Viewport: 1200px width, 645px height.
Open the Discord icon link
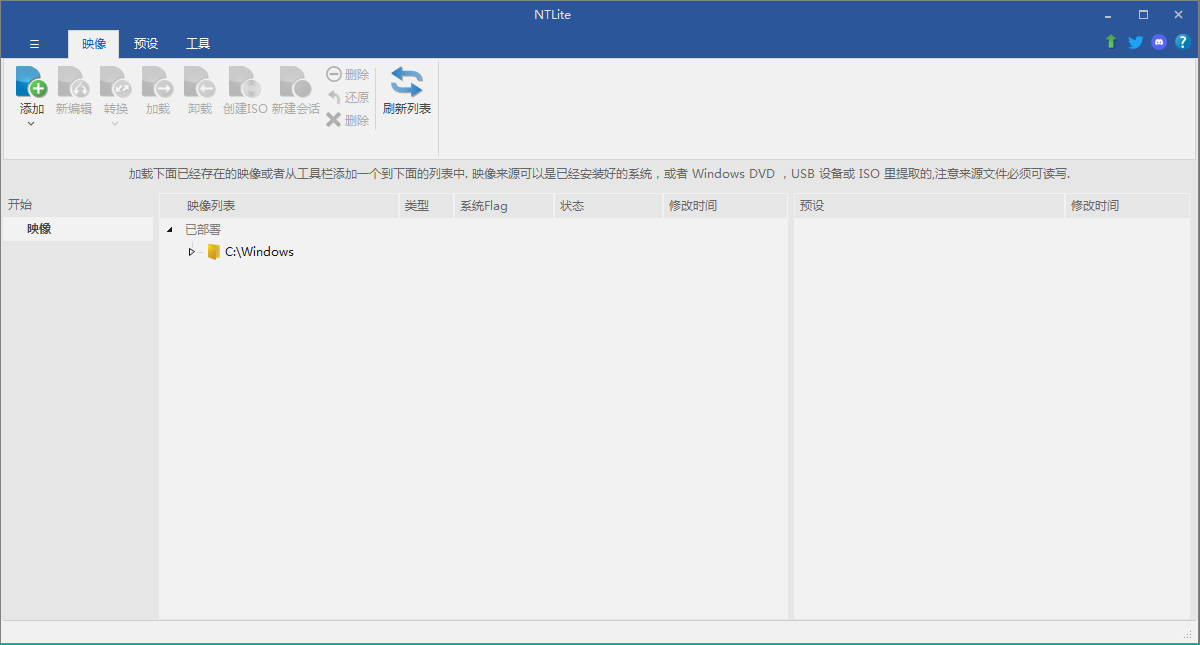(x=1159, y=42)
